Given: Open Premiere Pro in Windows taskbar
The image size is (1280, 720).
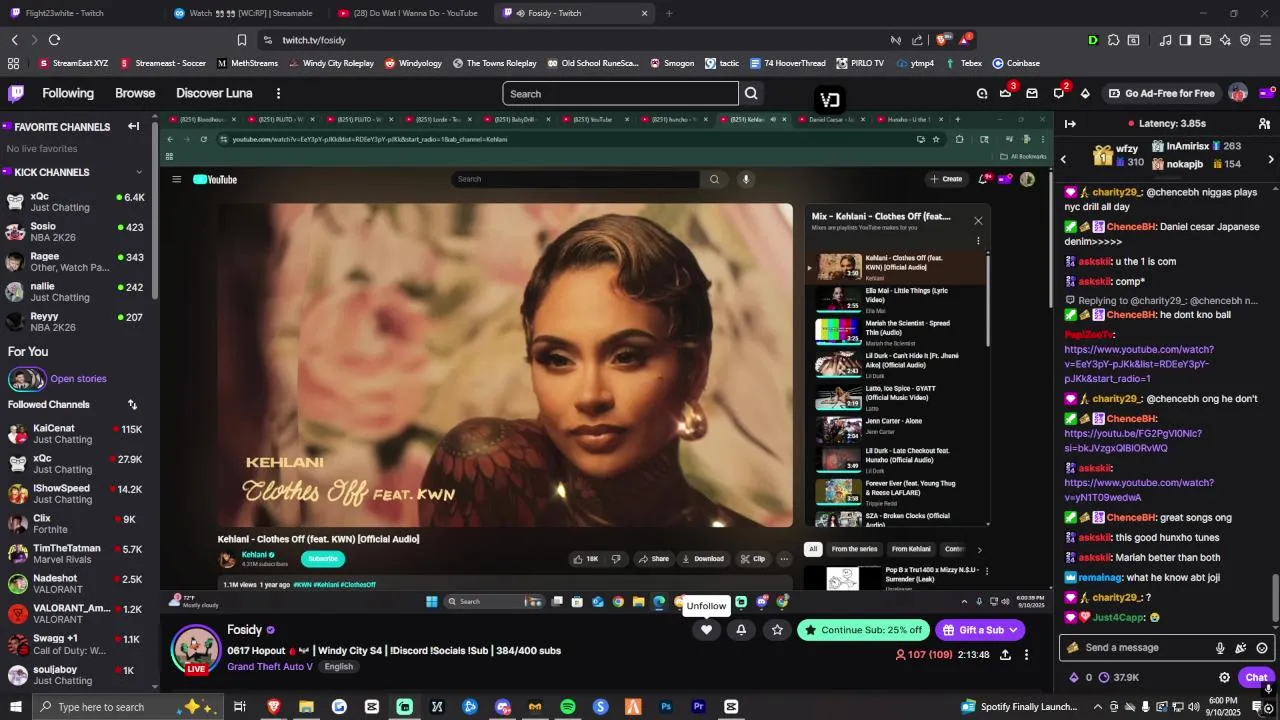Looking at the screenshot, I should click(699, 707).
